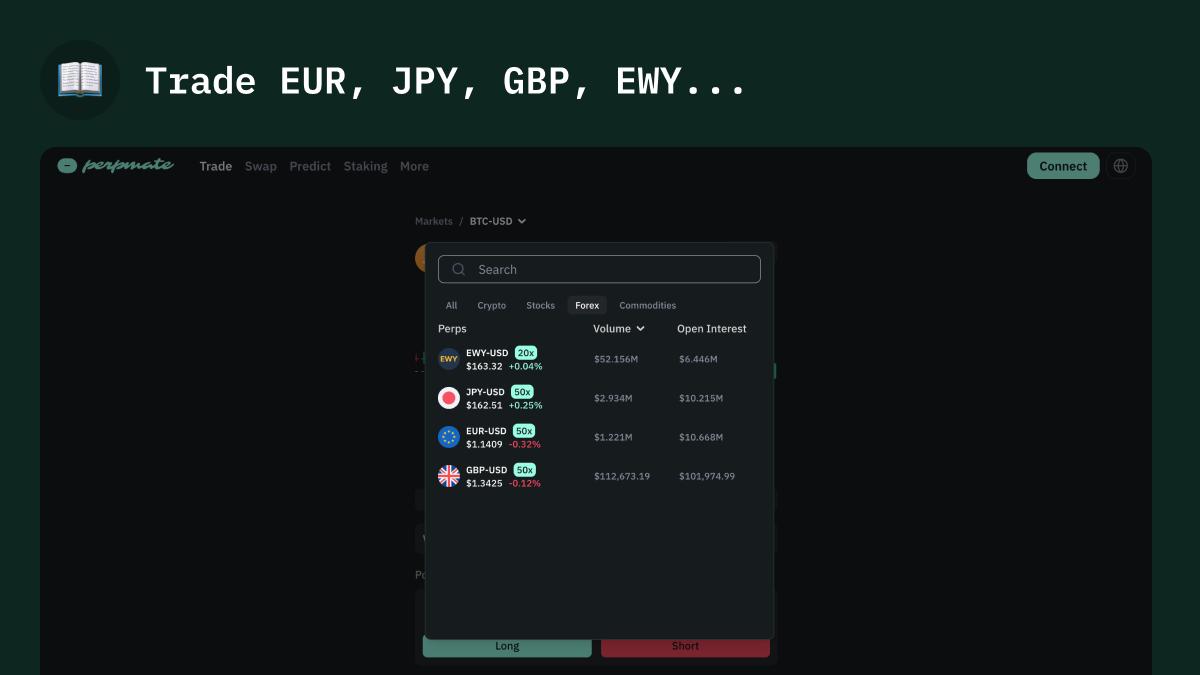This screenshot has height=675, width=1200.
Task: Open the Trade nav item
Action: click(x=215, y=166)
